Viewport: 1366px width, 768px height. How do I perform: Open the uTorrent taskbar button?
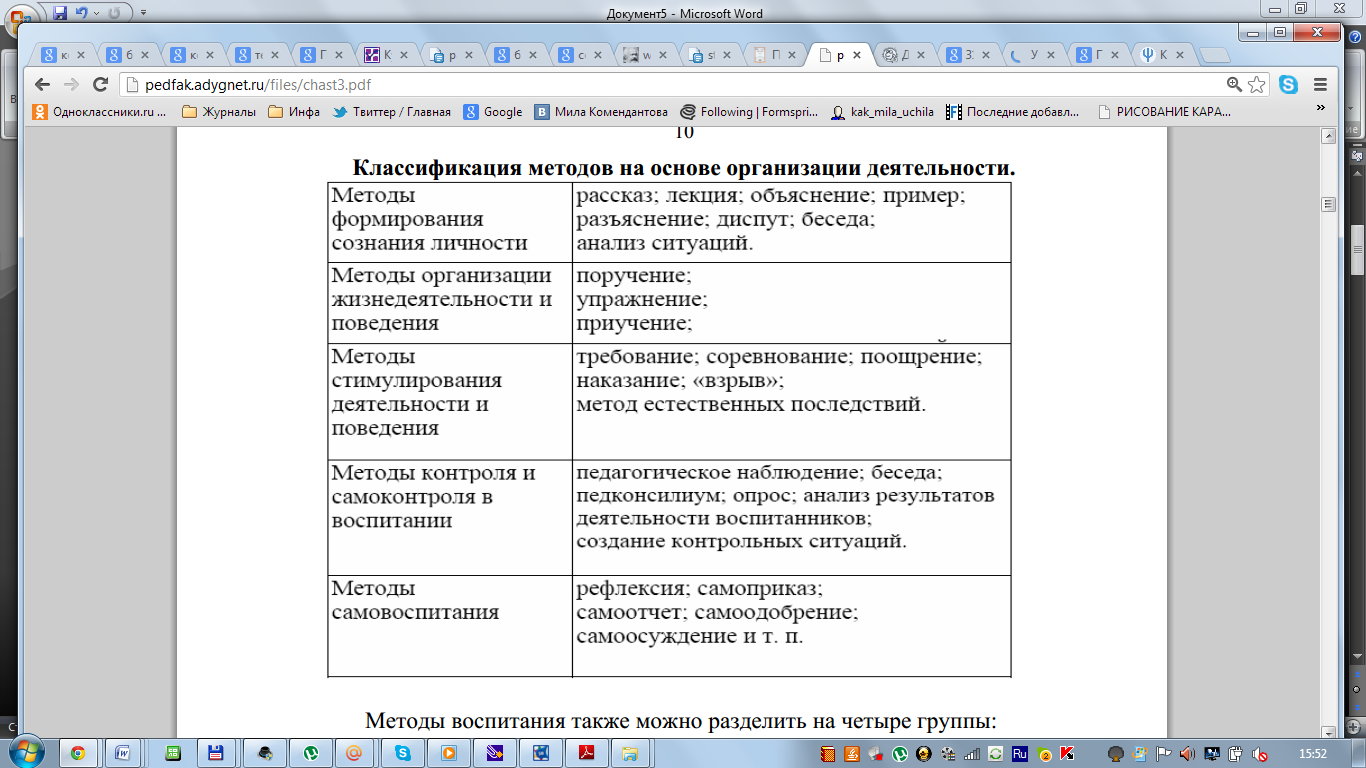(x=310, y=752)
